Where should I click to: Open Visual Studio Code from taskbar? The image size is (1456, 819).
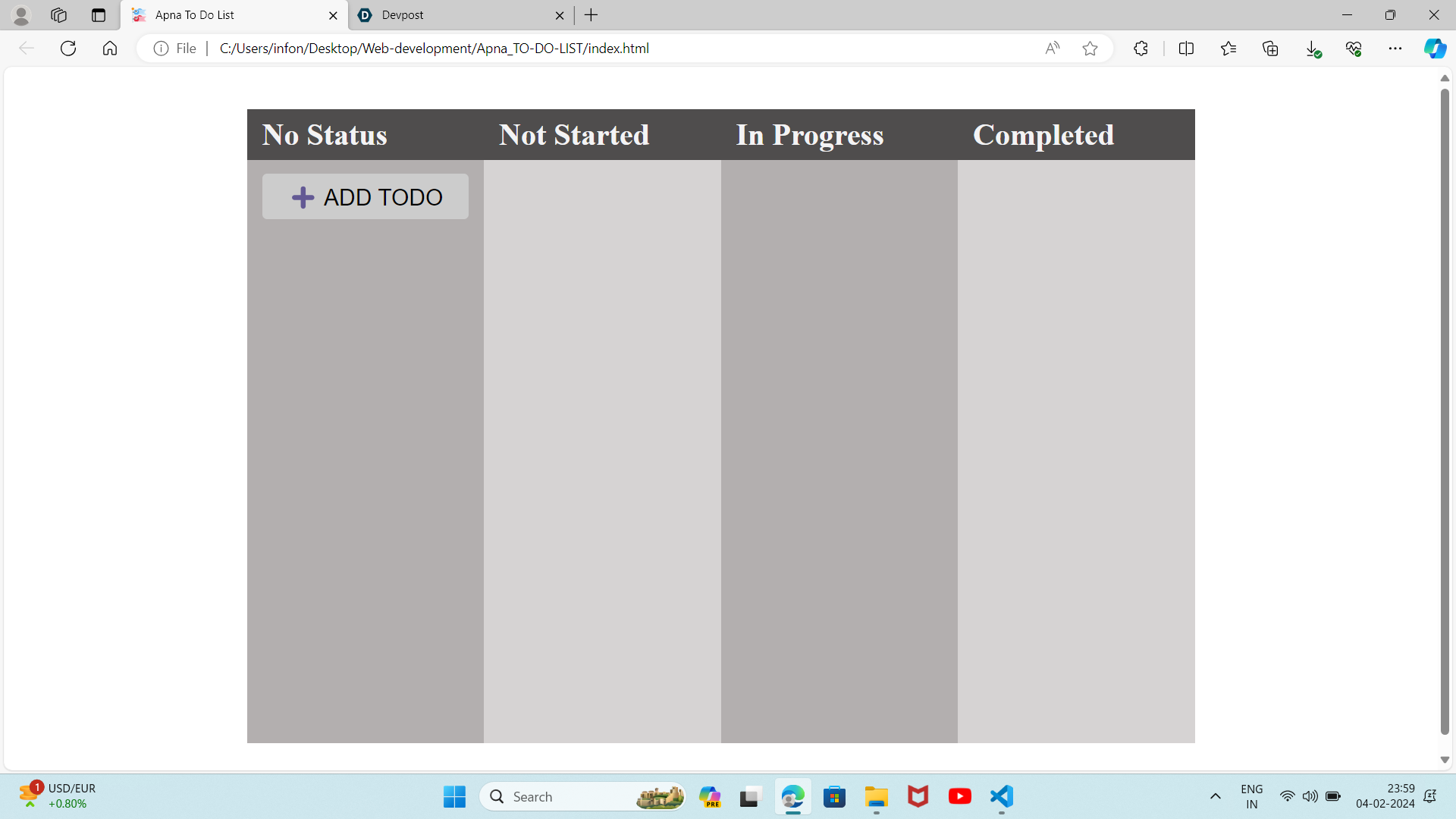coord(1001,796)
